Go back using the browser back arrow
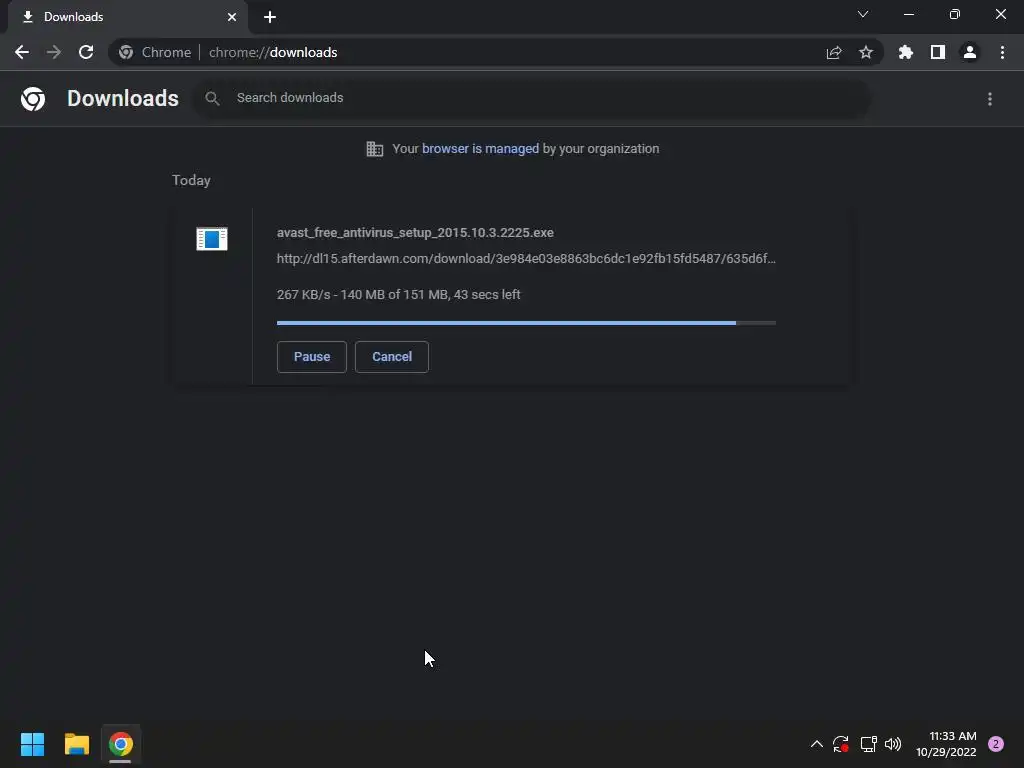Viewport: 1024px width, 768px height. point(22,52)
